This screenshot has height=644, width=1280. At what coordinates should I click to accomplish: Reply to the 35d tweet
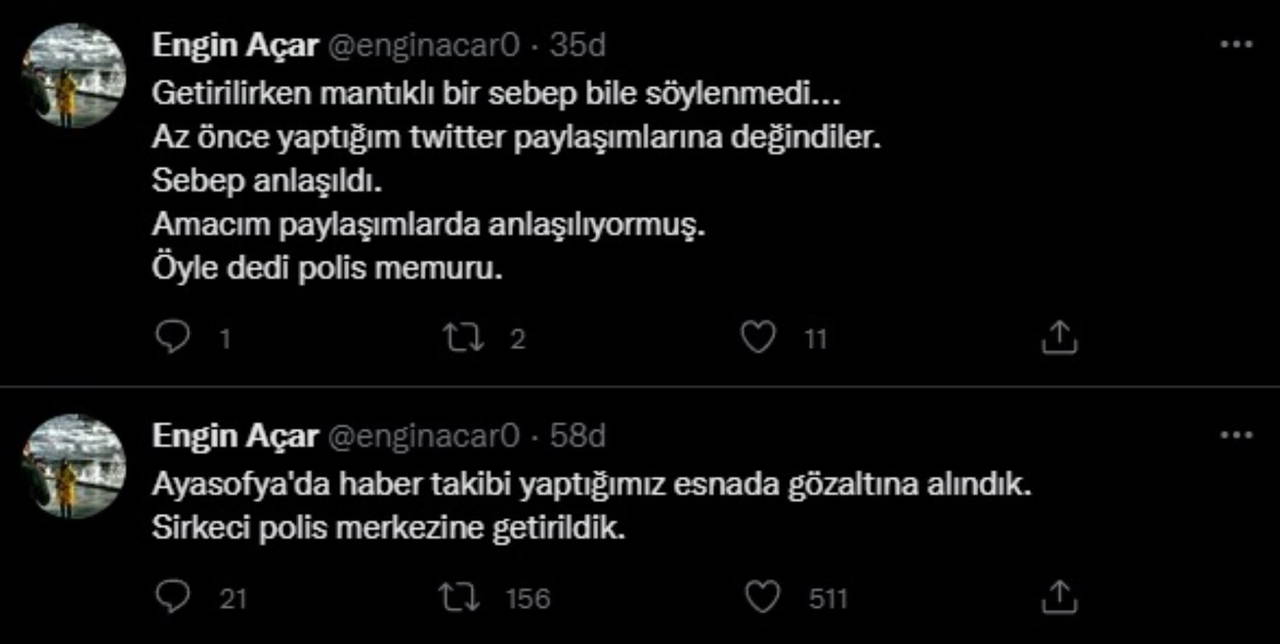coord(174,338)
